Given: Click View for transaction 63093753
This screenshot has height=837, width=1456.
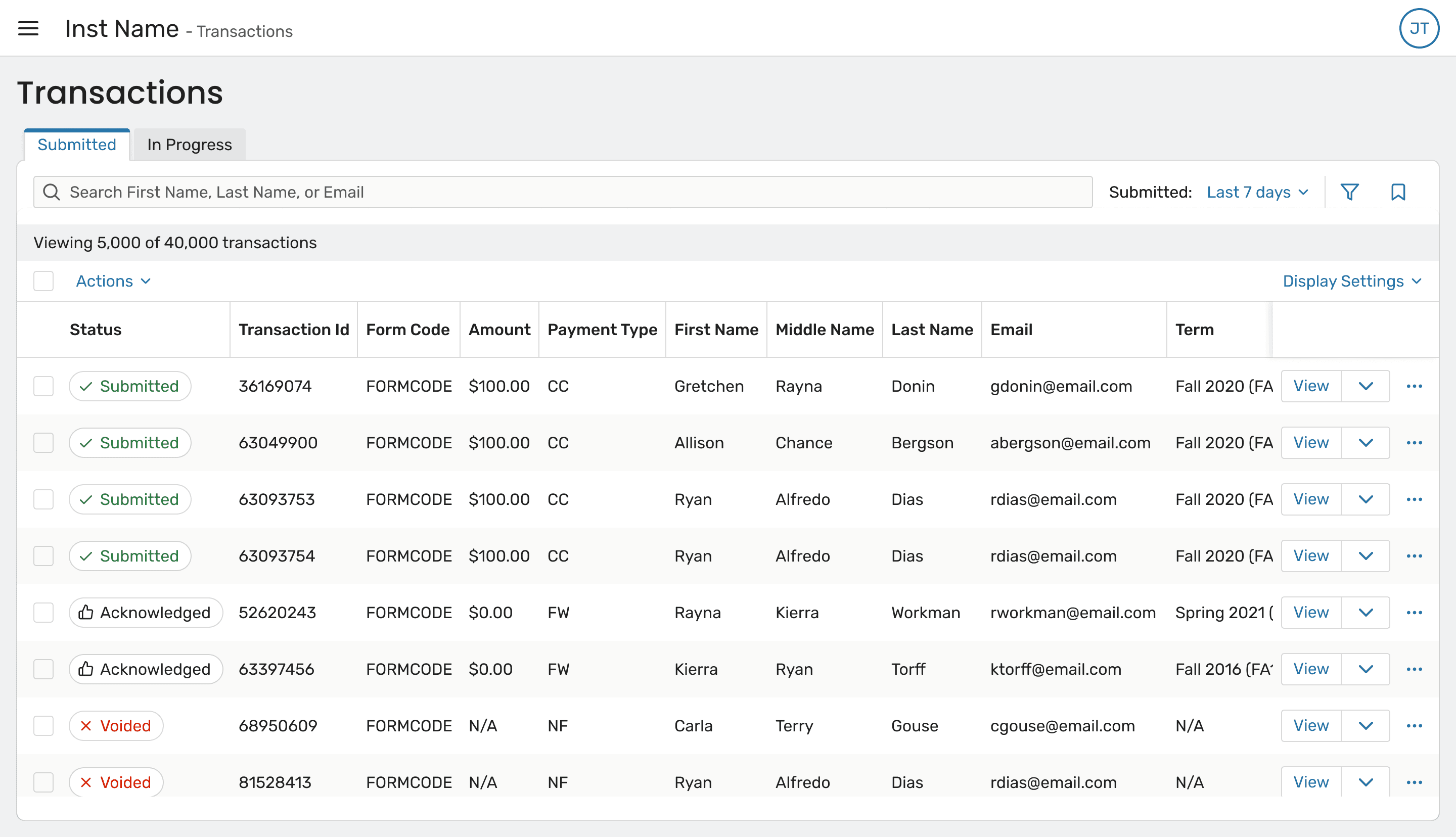Looking at the screenshot, I should [1310, 499].
